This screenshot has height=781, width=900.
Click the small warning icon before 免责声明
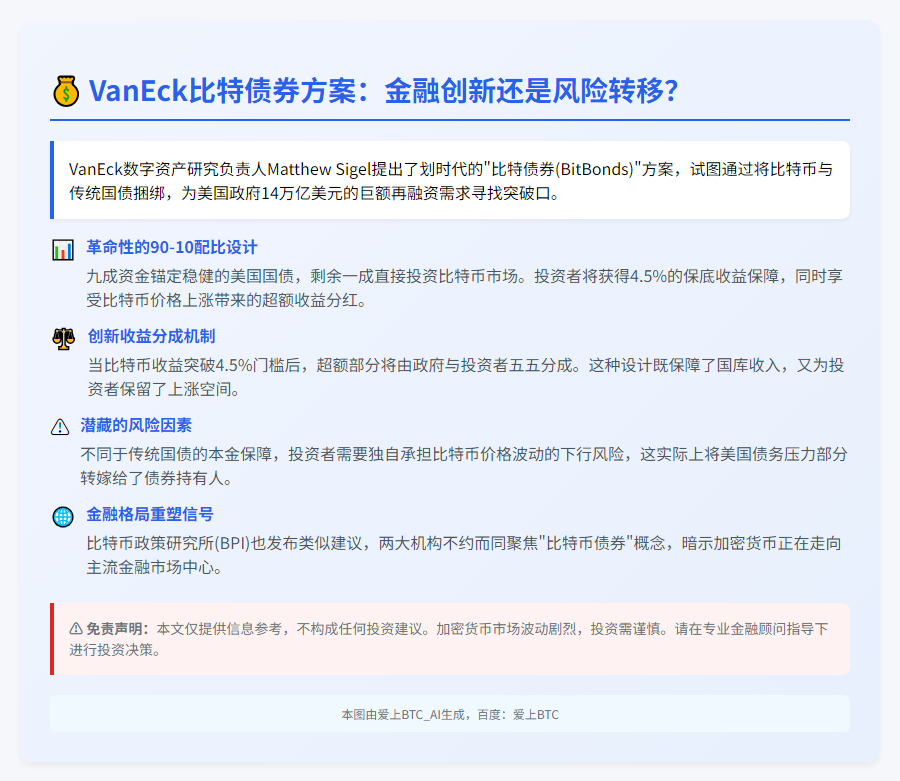point(76,629)
